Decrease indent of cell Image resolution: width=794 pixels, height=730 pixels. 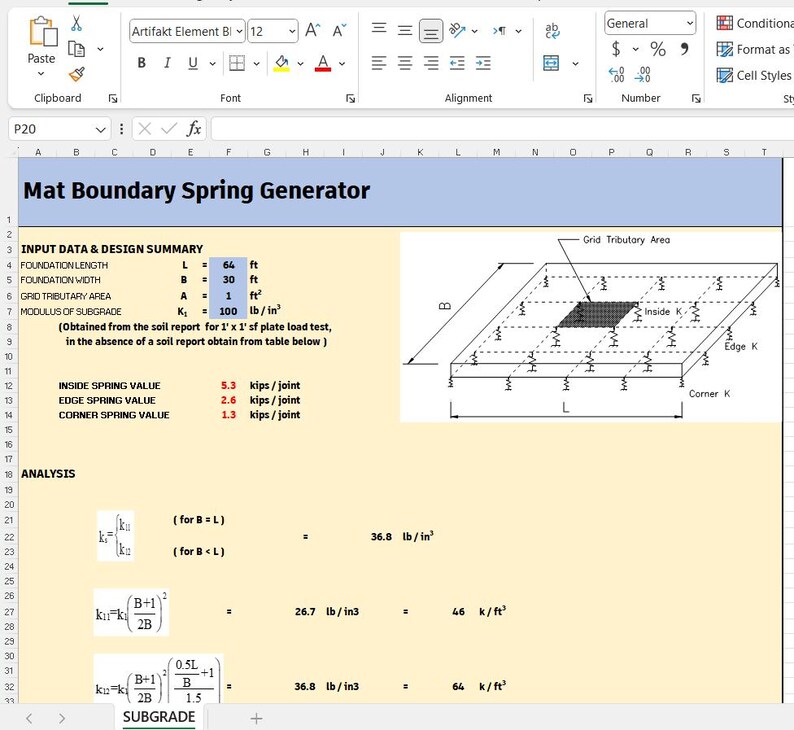pos(457,63)
